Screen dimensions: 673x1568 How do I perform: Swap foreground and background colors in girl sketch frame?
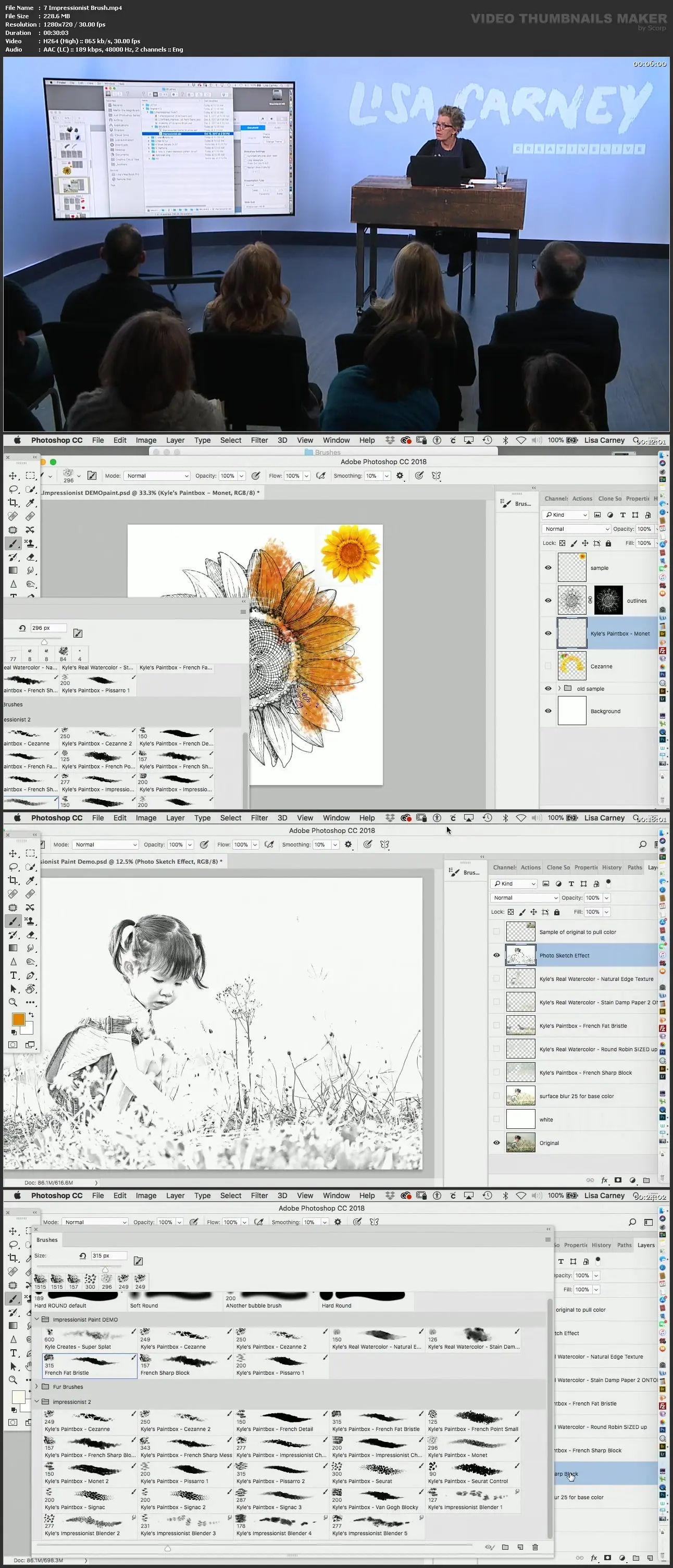31,1015
